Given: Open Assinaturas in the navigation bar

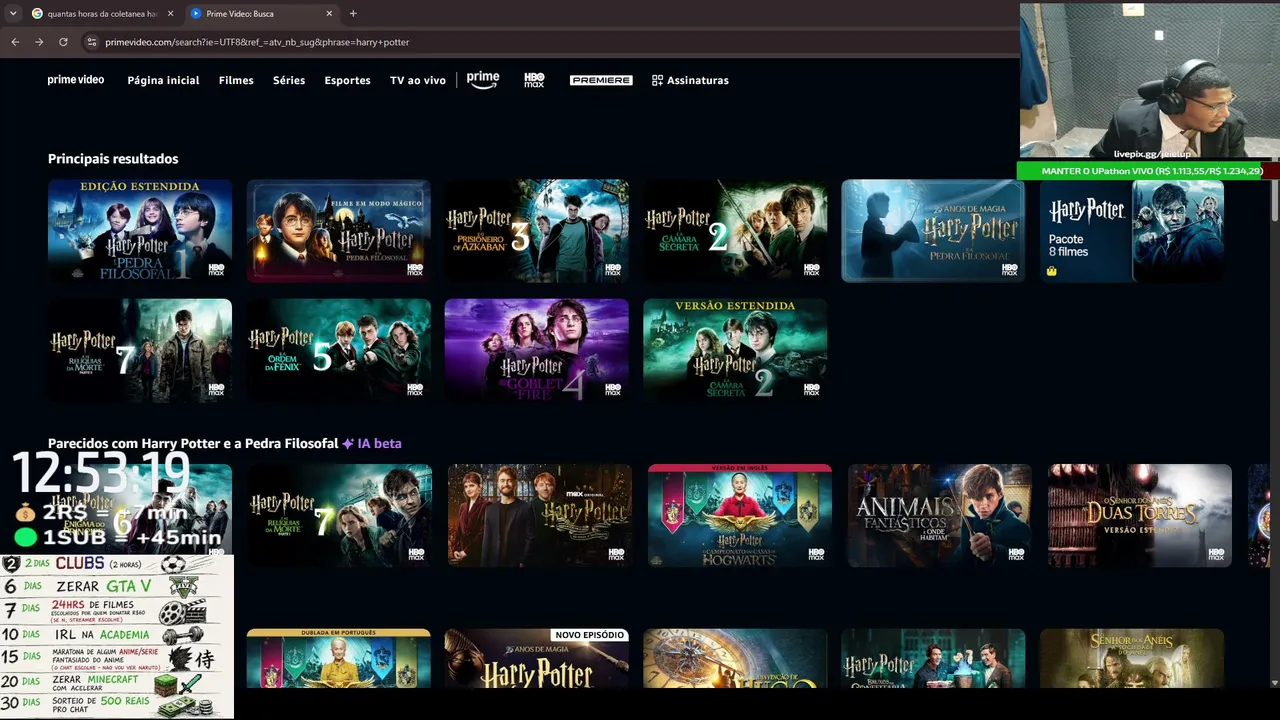Looking at the screenshot, I should [690, 80].
